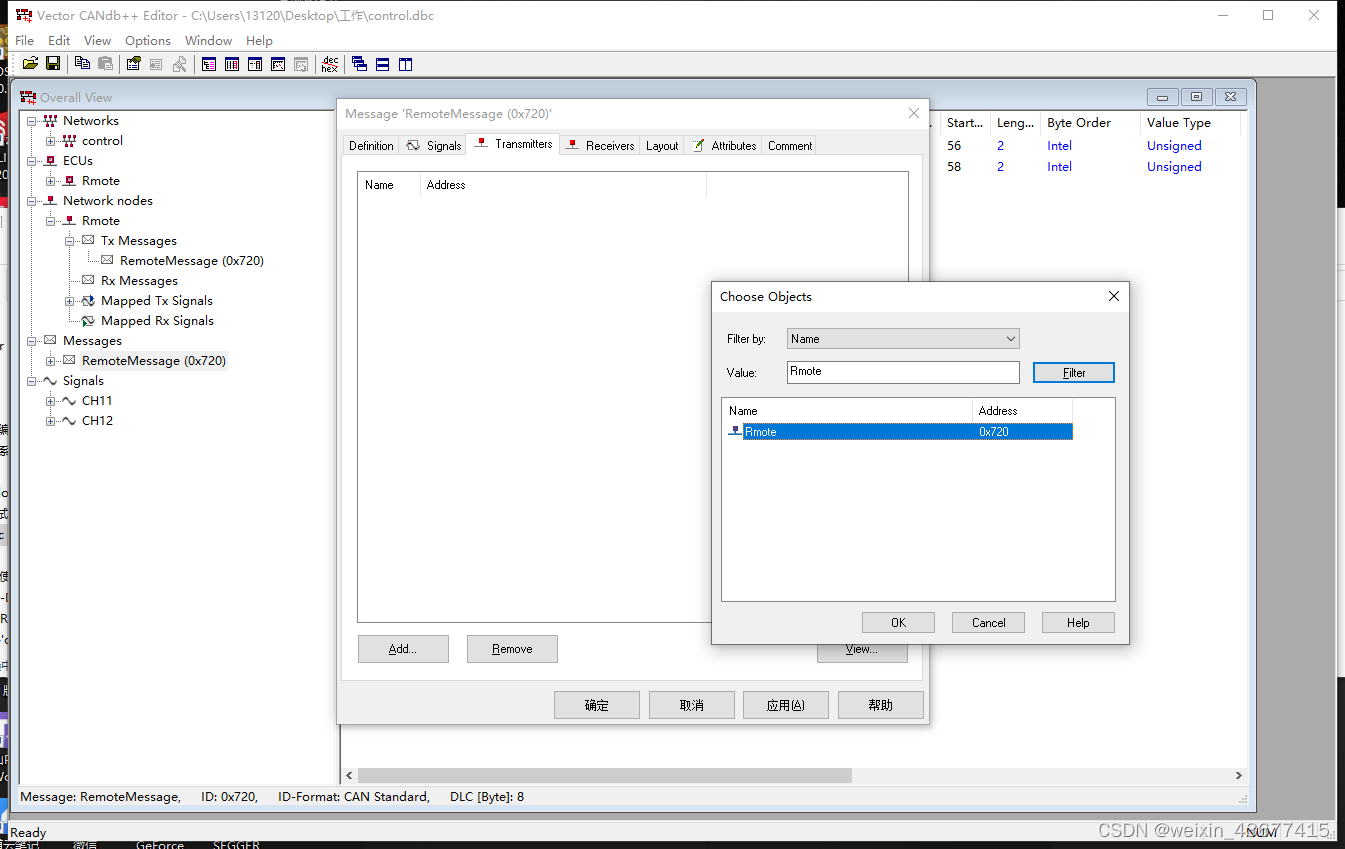Switch to the Attributes tab

(x=724, y=145)
